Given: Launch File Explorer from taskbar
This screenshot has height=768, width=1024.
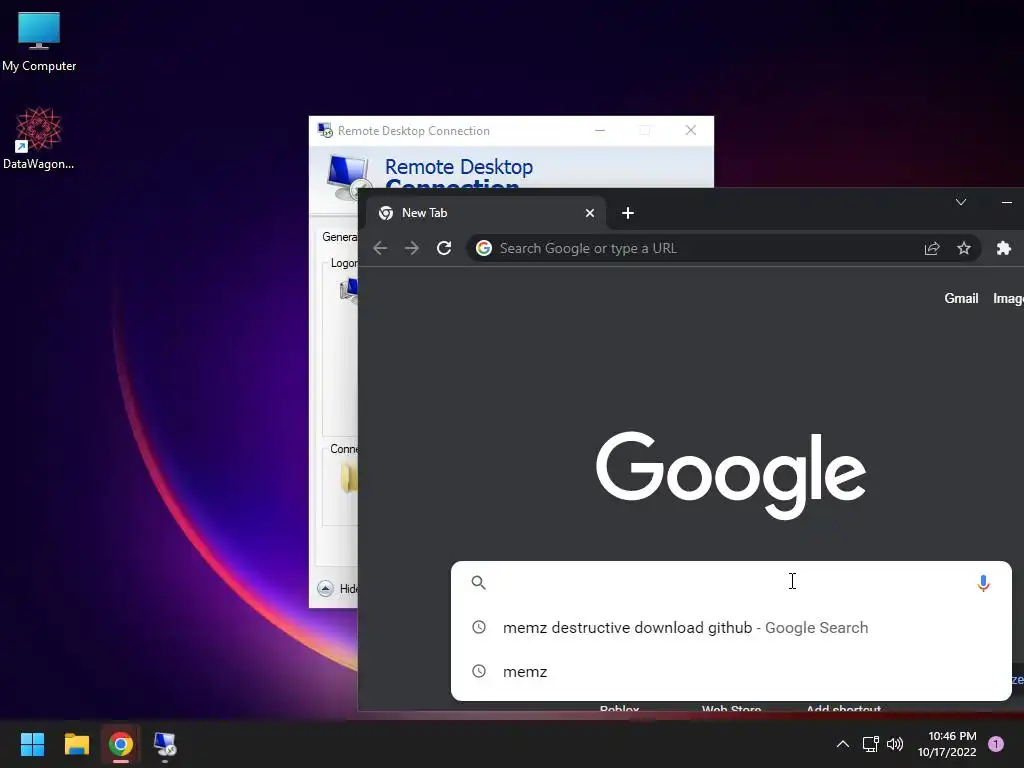Looking at the screenshot, I should coord(76,744).
